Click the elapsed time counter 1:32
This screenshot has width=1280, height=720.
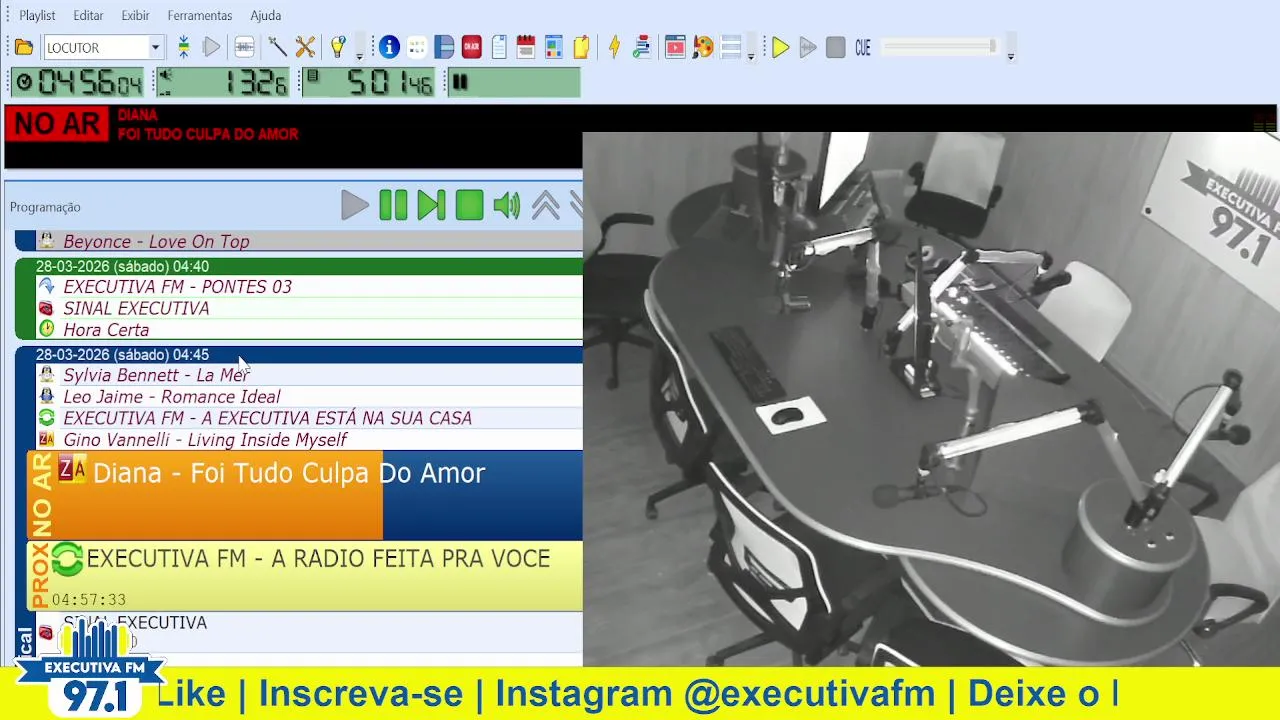click(x=223, y=83)
